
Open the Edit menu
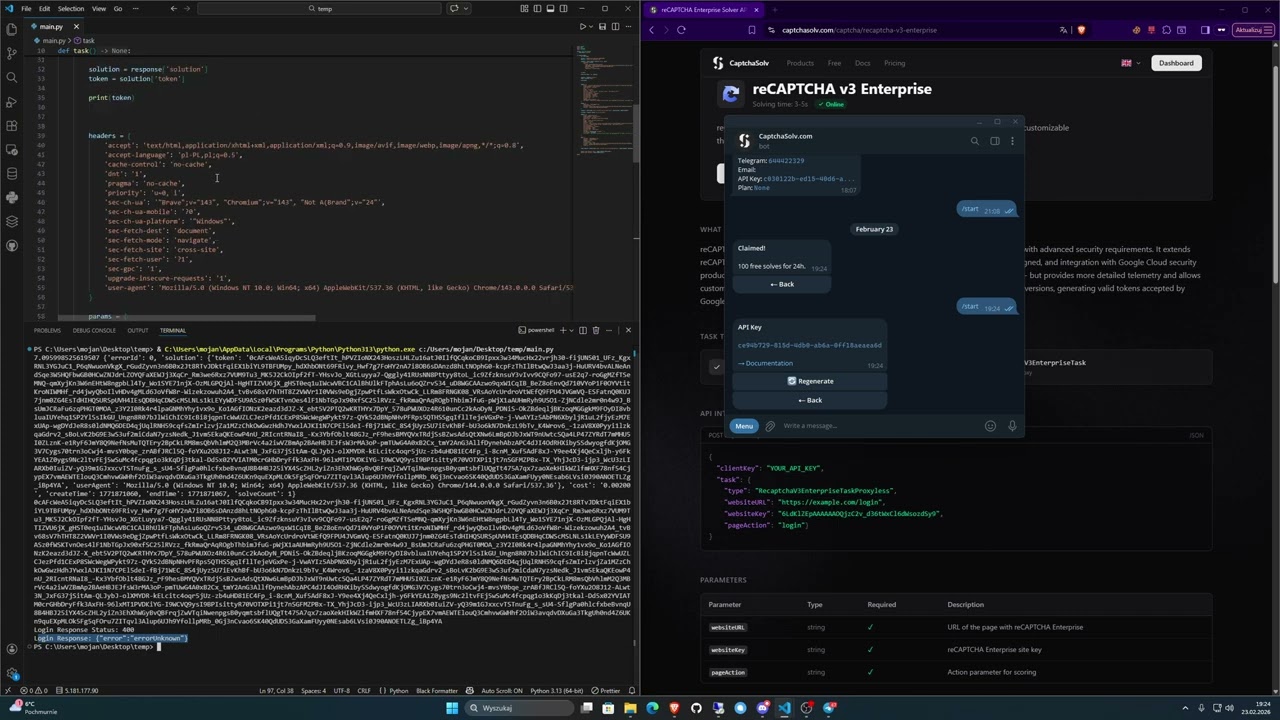coord(44,9)
